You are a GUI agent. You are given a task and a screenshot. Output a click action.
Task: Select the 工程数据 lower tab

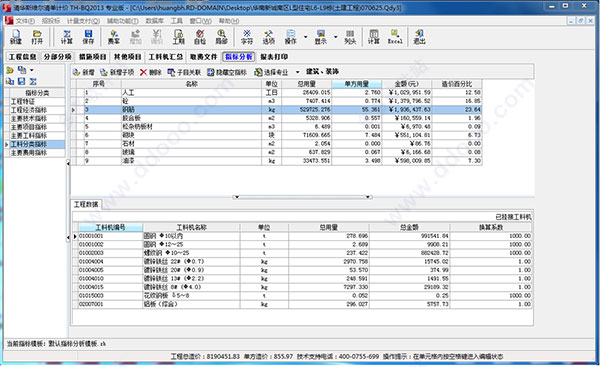coord(86,204)
